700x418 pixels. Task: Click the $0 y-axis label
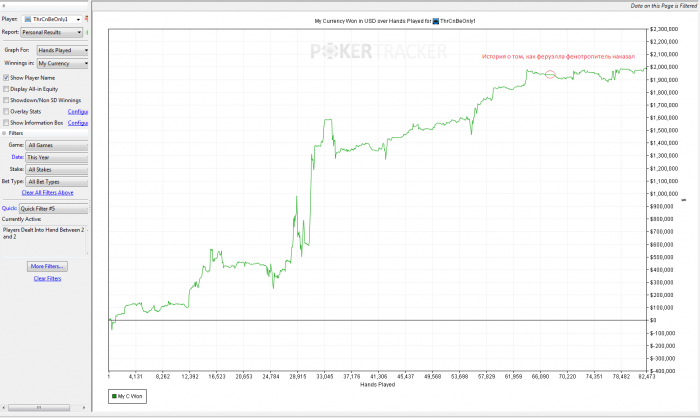point(653,320)
